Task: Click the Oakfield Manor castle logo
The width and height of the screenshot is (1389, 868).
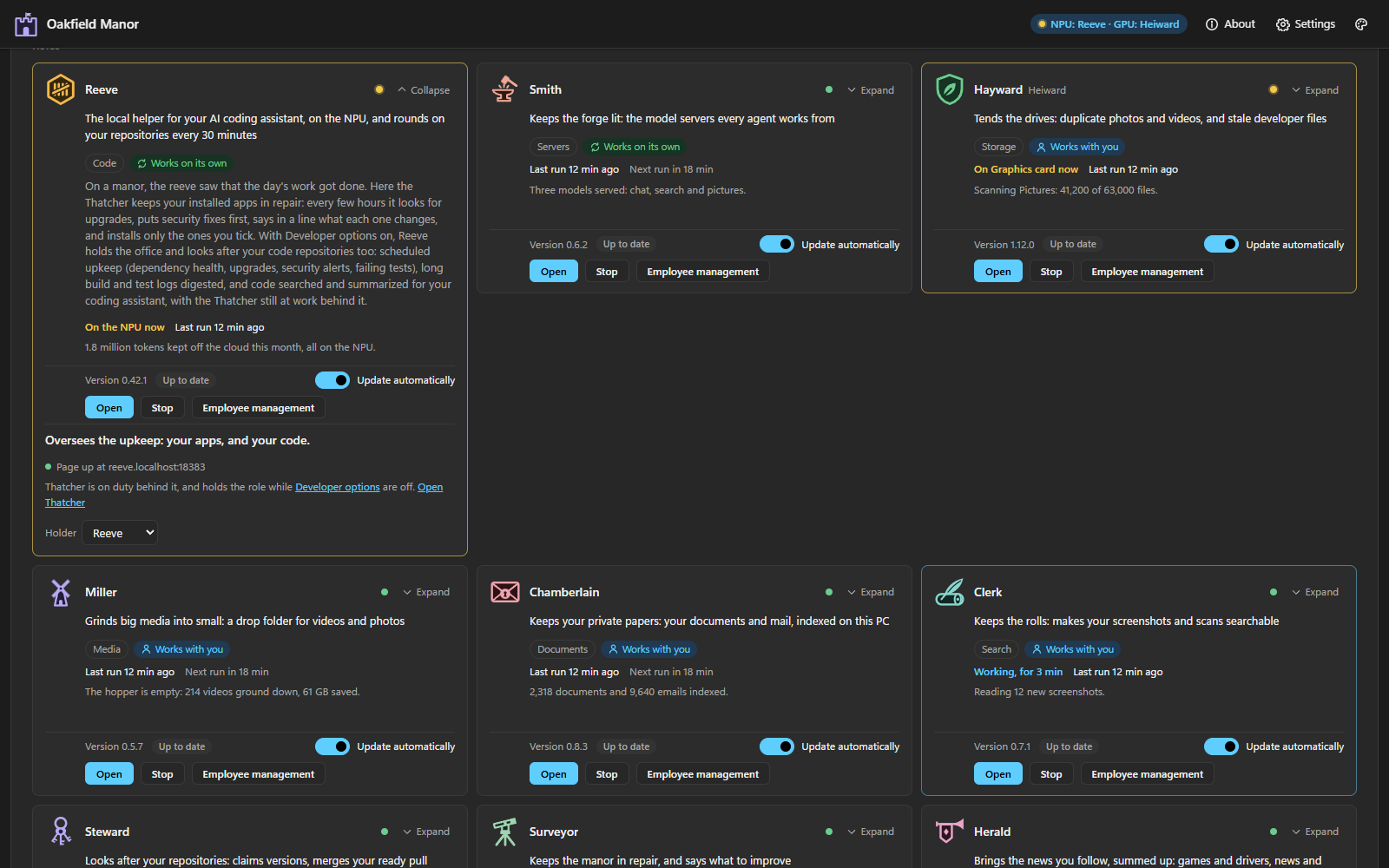Action: pyautogui.click(x=26, y=24)
